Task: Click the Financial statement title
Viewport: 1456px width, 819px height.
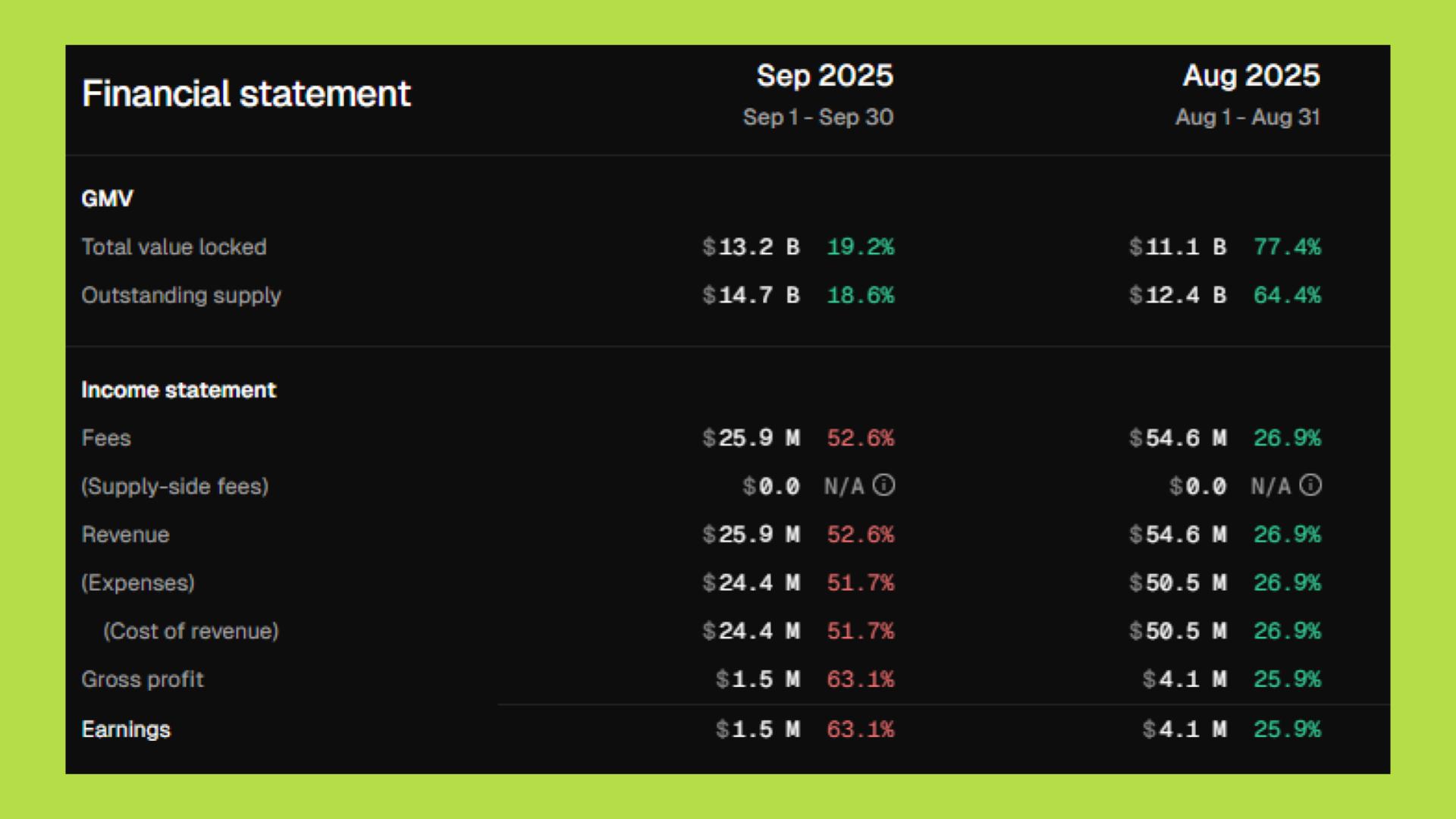Action: [246, 94]
